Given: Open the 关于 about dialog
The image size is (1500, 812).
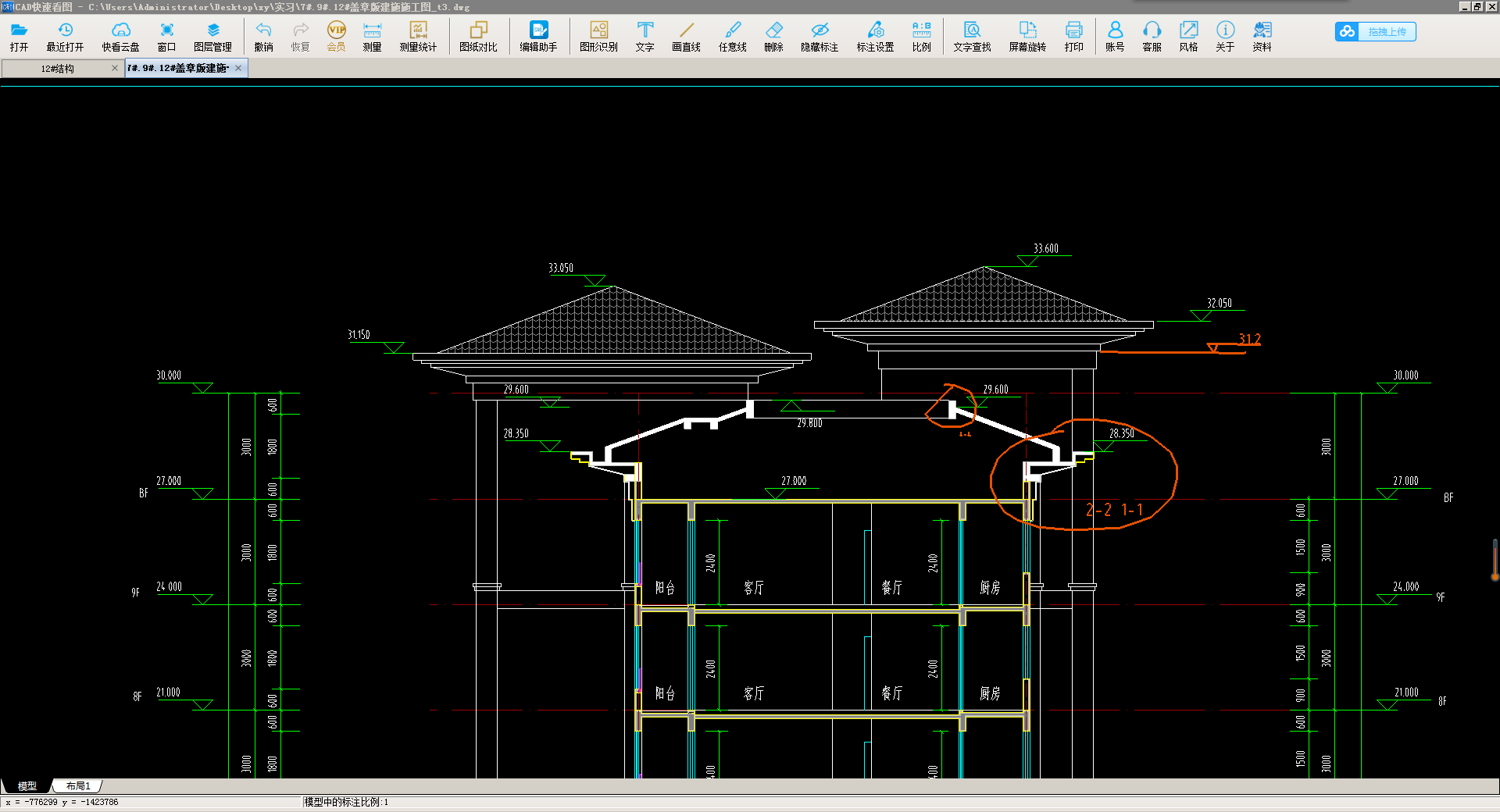Looking at the screenshot, I should 1225,37.
